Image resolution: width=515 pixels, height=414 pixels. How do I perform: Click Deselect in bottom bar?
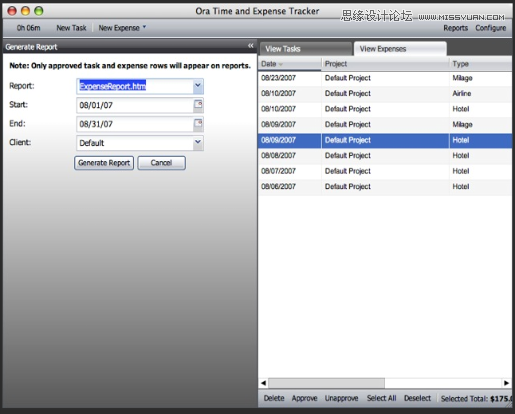417,398
